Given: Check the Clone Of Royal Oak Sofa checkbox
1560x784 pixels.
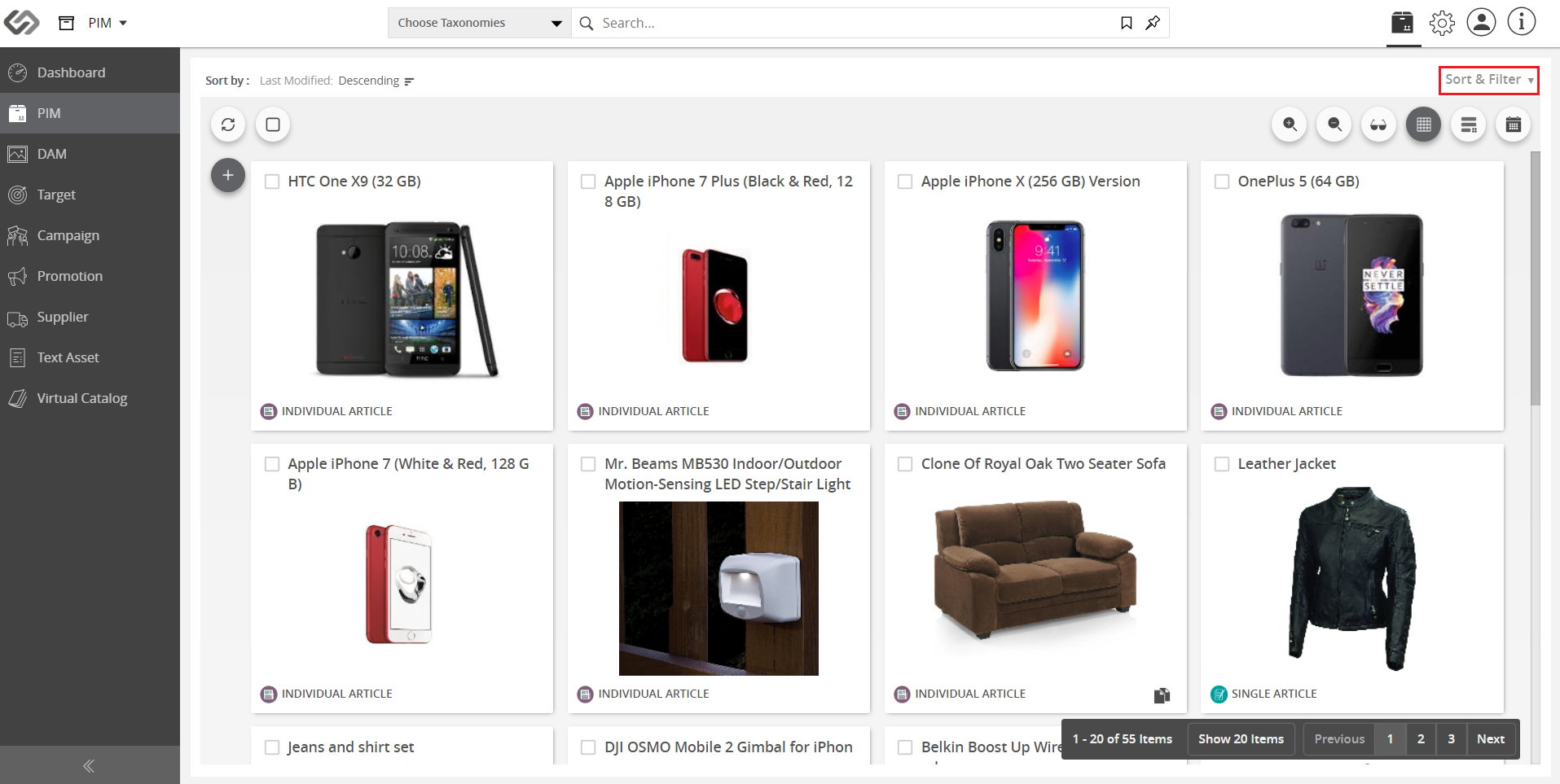Looking at the screenshot, I should click(905, 464).
